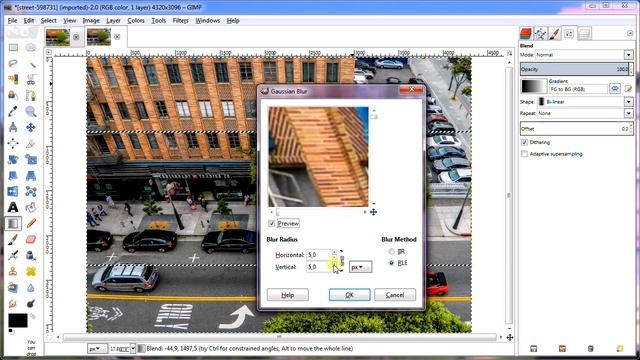
Task: Adjust the Opacity slider
Action: pos(576,69)
